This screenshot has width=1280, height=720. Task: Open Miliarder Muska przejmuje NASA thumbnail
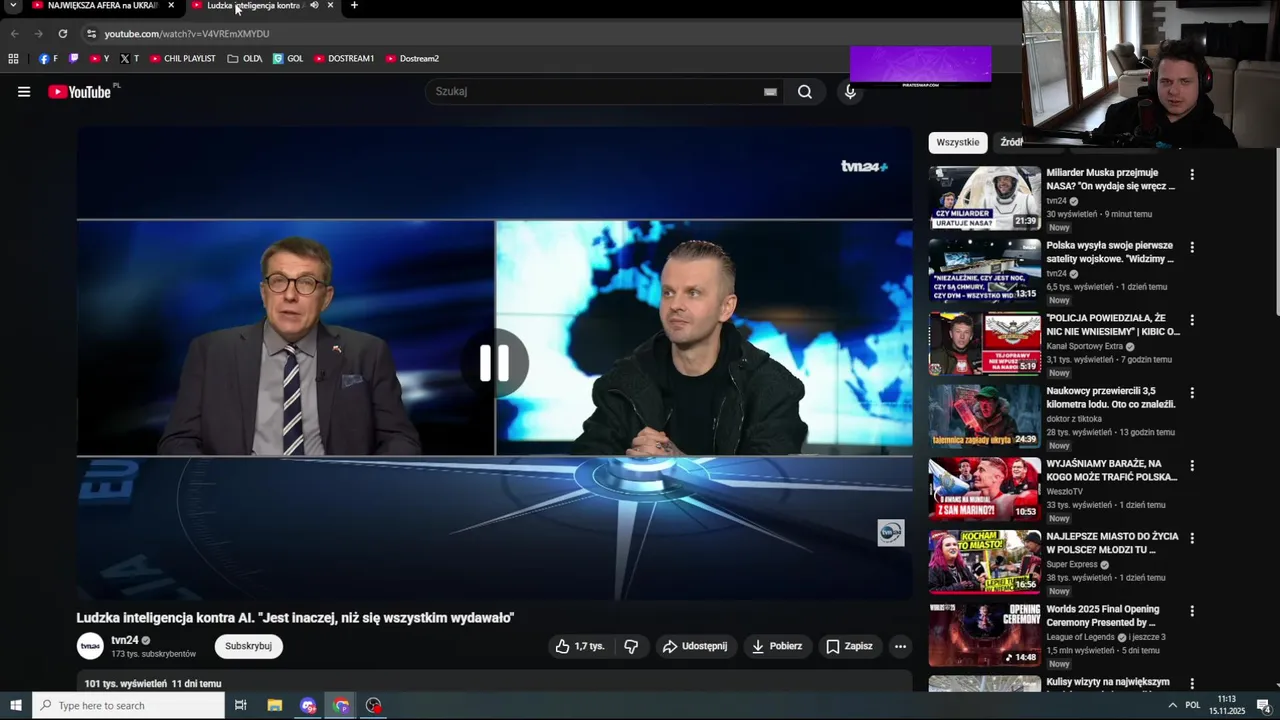click(x=985, y=198)
